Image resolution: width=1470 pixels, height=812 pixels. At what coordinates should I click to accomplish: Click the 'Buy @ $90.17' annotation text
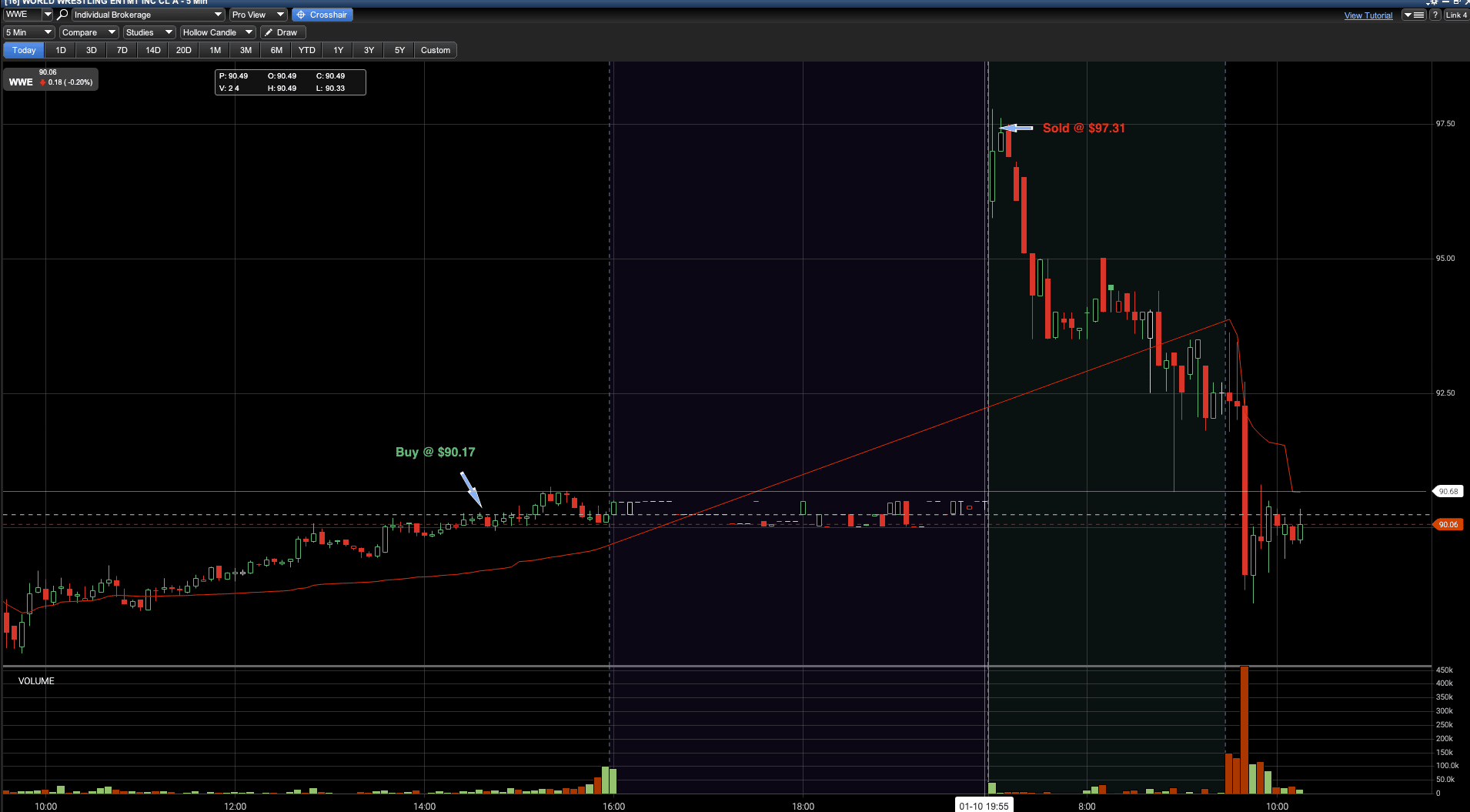pos(435,452)
